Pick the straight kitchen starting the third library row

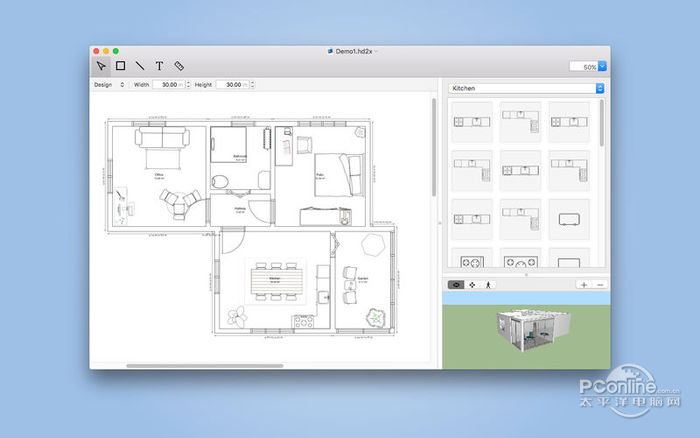tap(472, 219)
